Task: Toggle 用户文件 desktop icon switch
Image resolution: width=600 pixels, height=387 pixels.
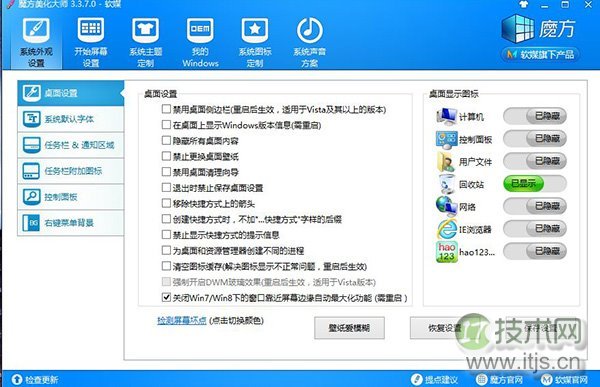Action: click(x=535, y=161)
